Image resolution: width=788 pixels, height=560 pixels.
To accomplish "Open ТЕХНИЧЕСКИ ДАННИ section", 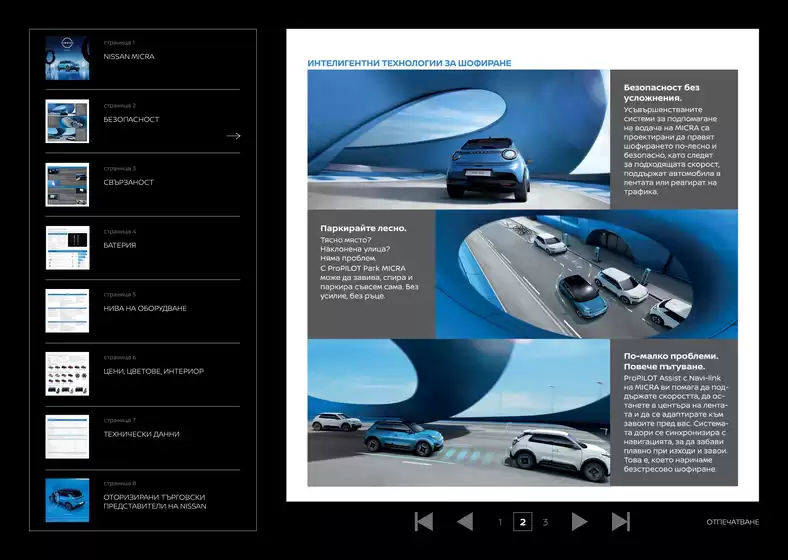I will click(141, 434).
